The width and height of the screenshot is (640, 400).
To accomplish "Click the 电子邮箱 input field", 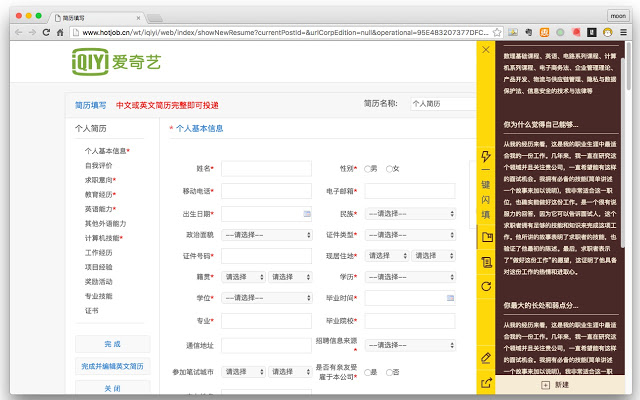I will coord(410,191).
